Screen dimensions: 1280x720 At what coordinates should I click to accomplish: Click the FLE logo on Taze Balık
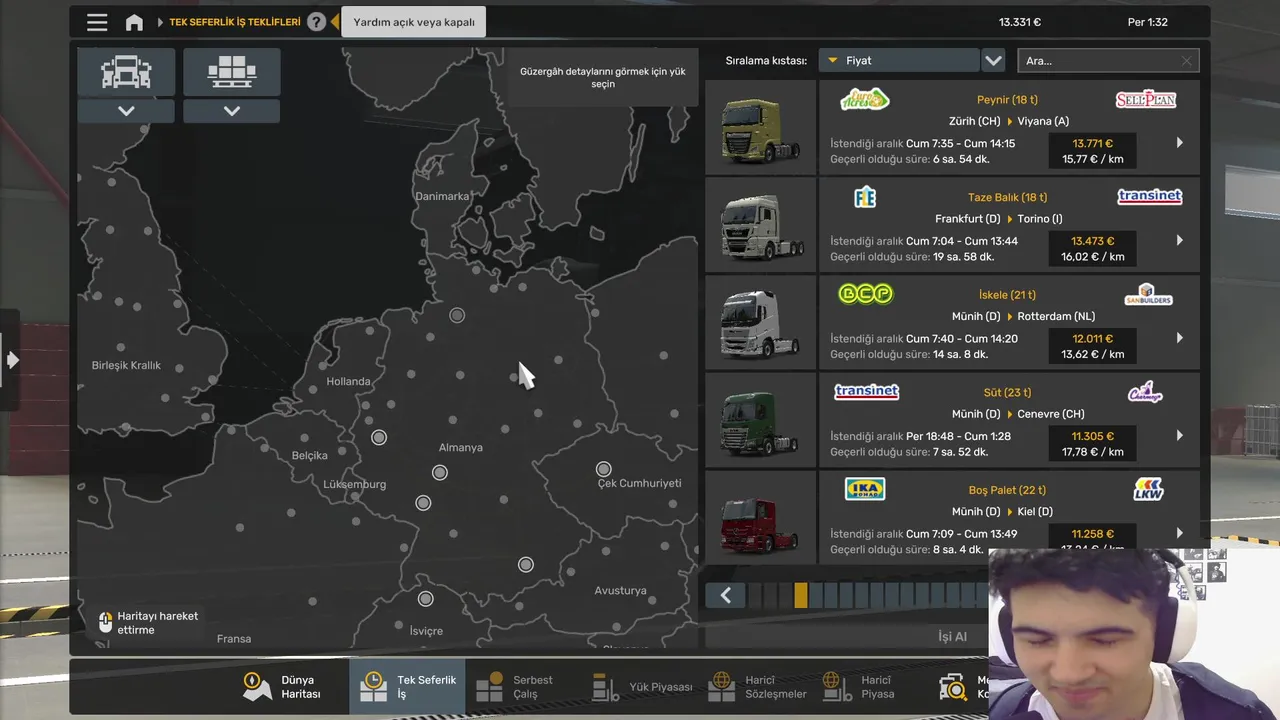(x=865, y=197)
